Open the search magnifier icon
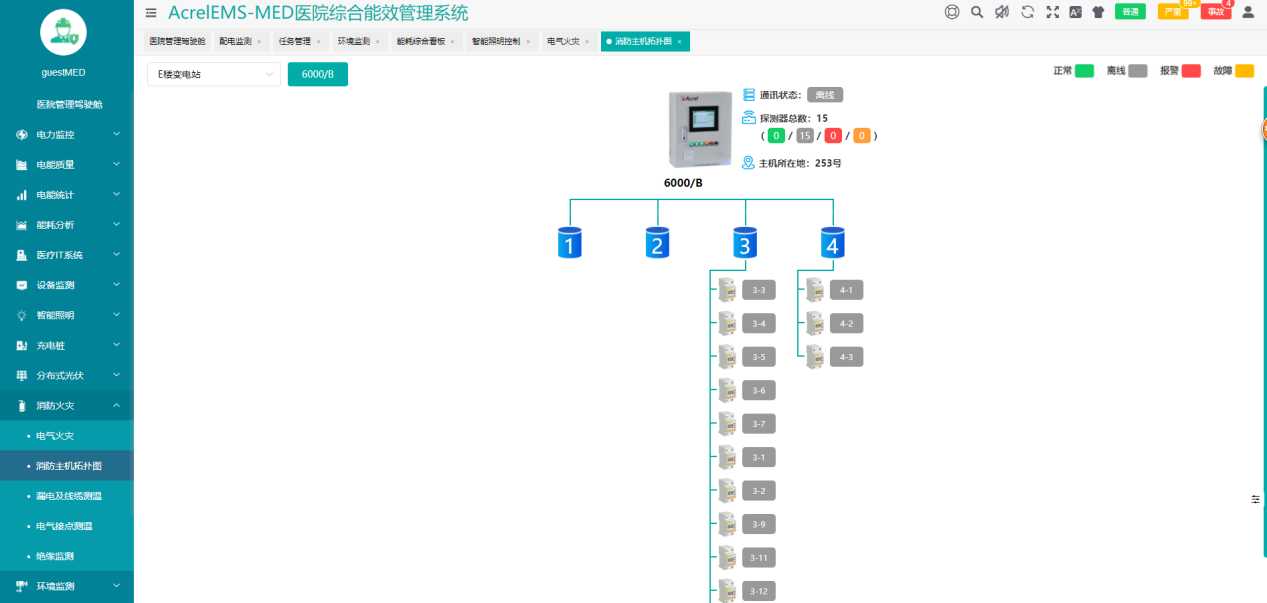Viewport: 1267px width, 603px height. tap(977, 12)
